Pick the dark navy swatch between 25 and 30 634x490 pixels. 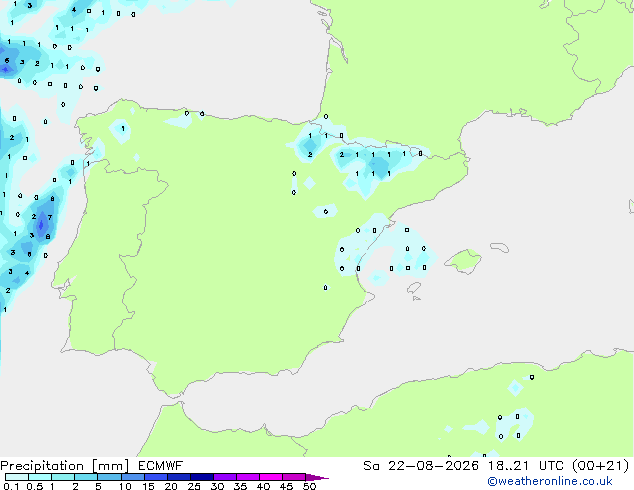pyautogui.click(x=202, y=477)
